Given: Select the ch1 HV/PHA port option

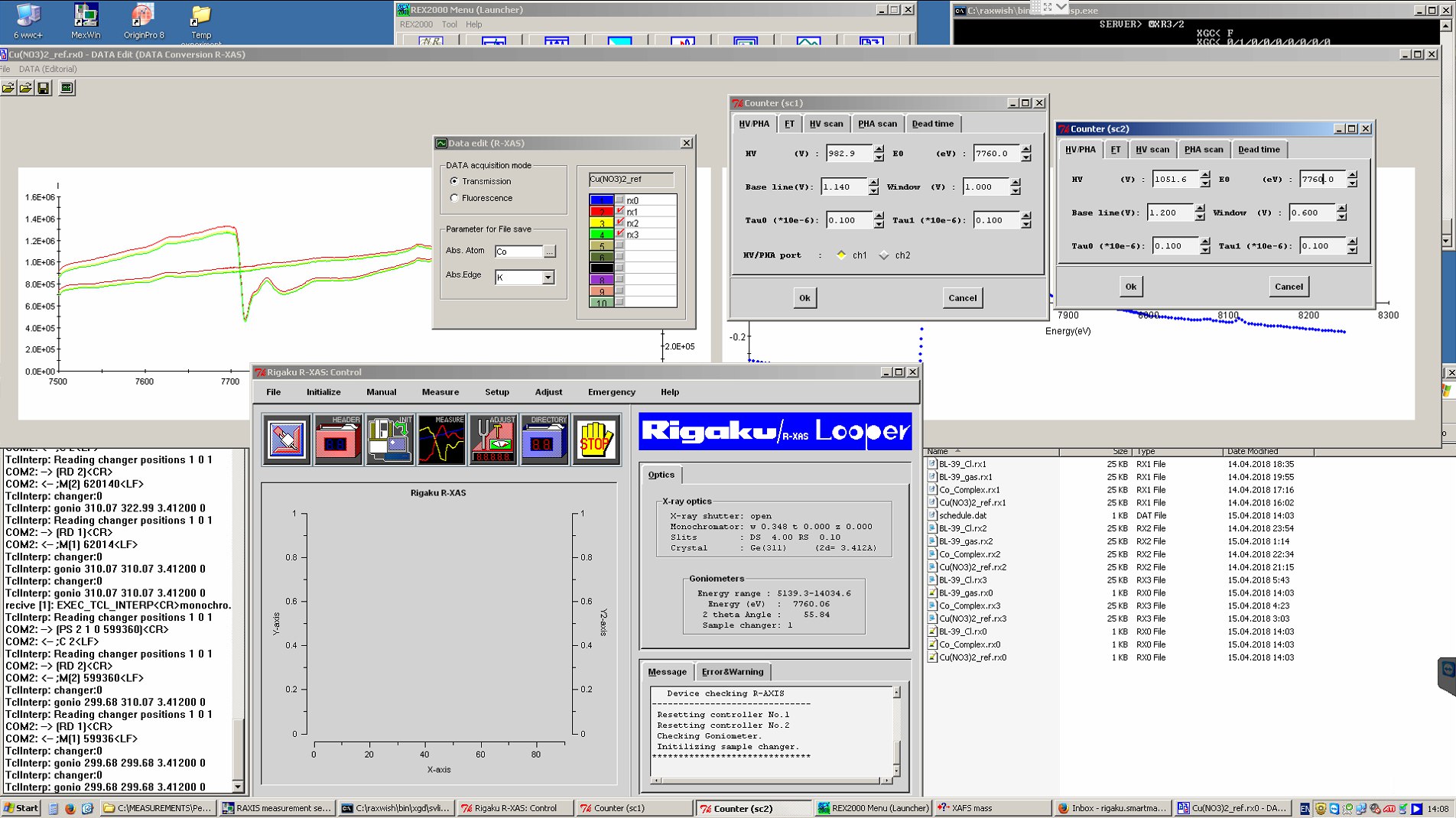Looking at the screenshot, I should point(841,255).
